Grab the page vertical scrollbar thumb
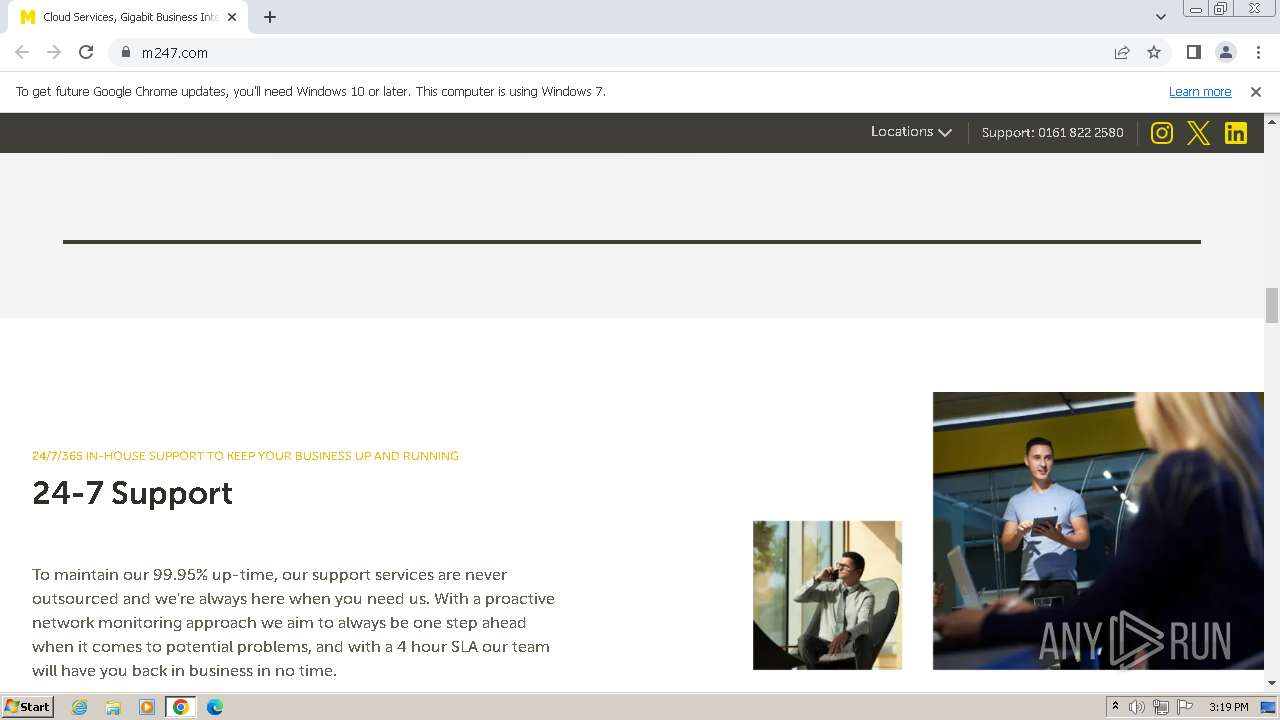The width and height of the screenshot is (1280, 720). [1272, 305]
